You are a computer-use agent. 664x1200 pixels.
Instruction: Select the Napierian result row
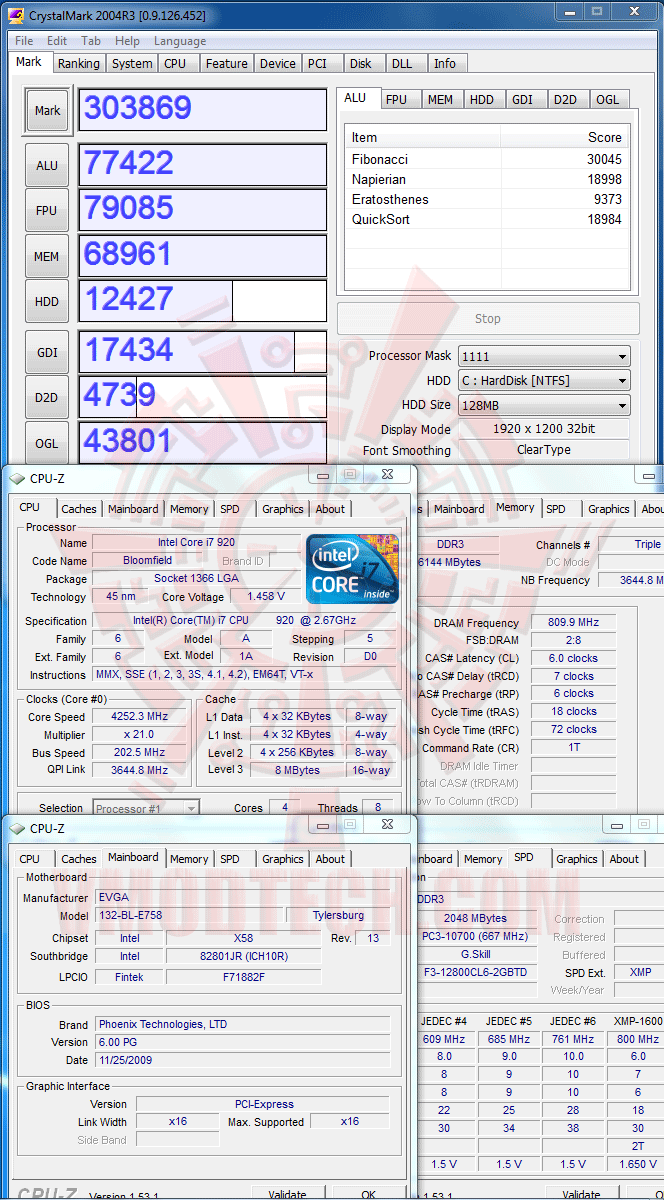(487, 179)
